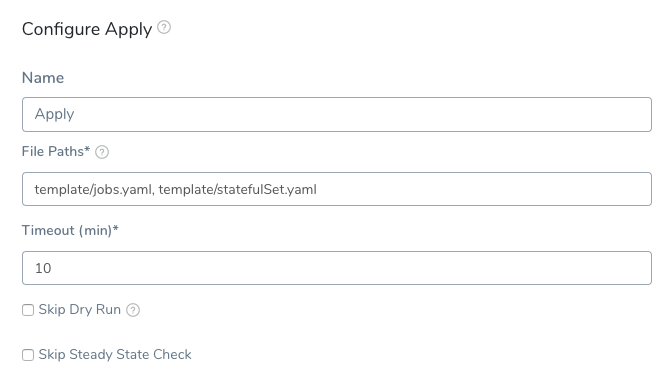Click template/statefulSet.yaml text in File Paths

coord(238,189)
